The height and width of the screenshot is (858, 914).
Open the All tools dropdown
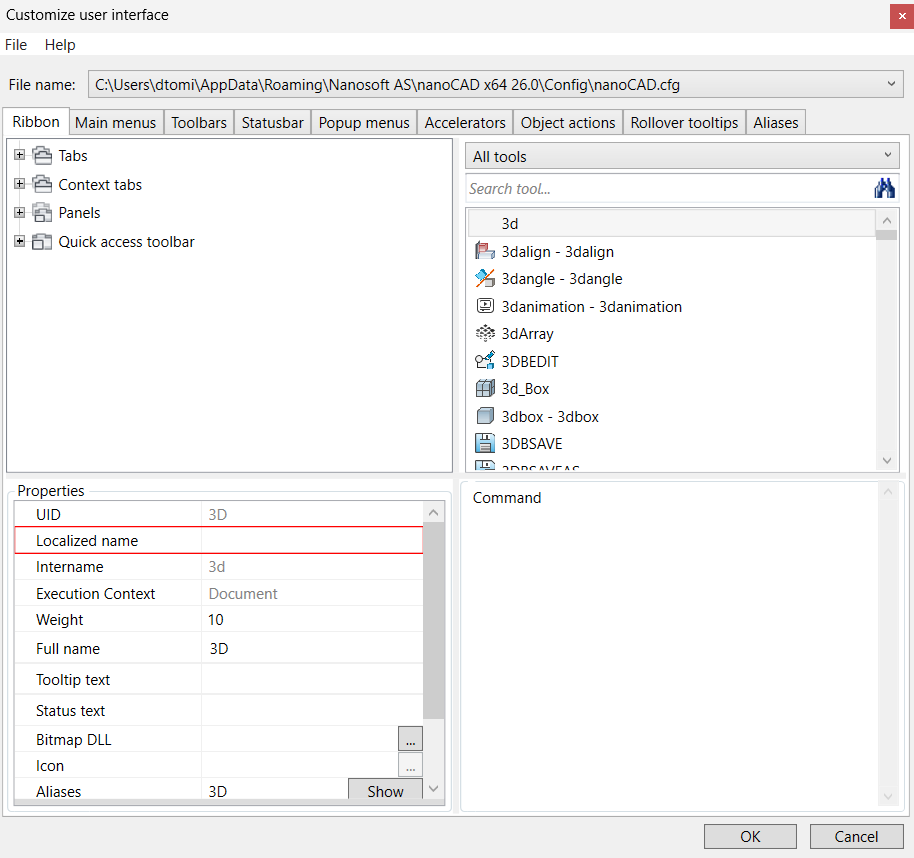pos(682,156)
